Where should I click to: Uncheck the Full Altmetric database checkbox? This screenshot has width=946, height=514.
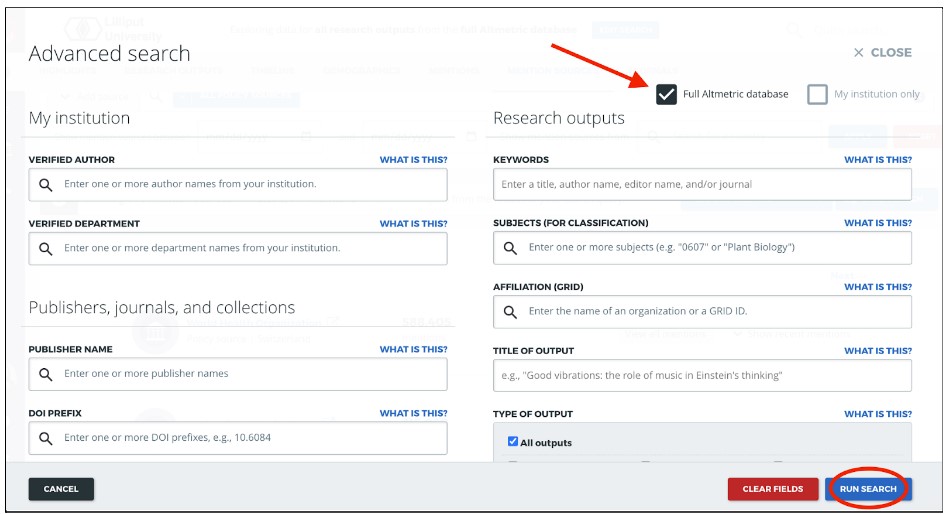tap(666, 94)
